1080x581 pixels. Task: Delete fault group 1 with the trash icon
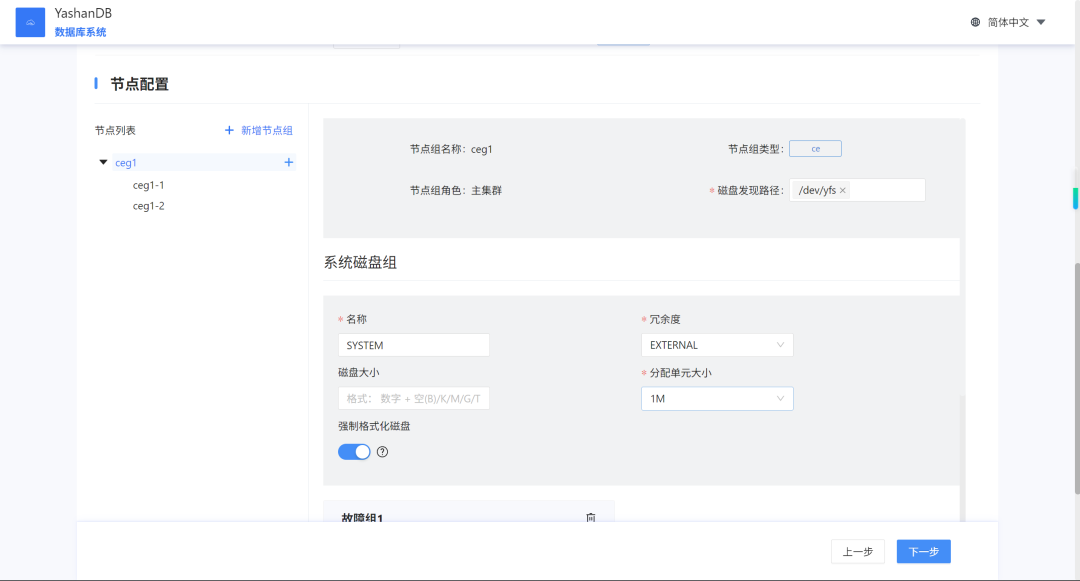tap(591, 517)
